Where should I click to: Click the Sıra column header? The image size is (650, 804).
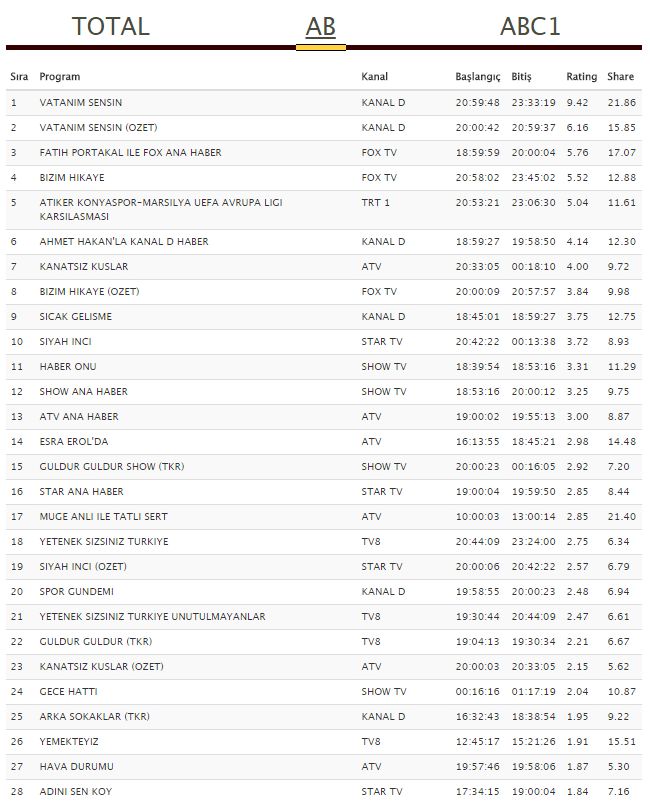tap(19, 77)
